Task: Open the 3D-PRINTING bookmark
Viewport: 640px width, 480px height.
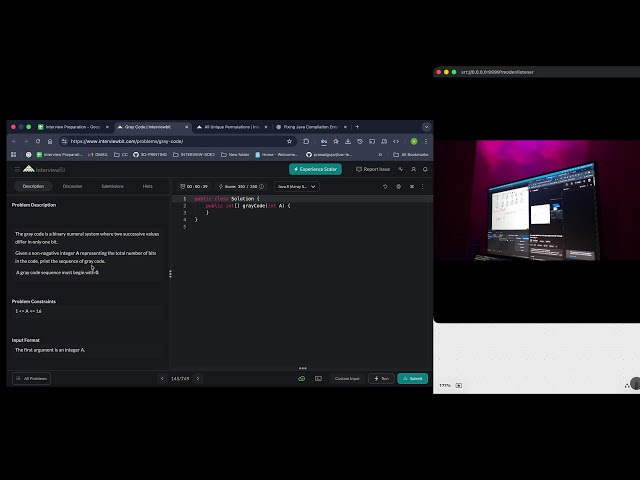Action: tap(150, 155)
